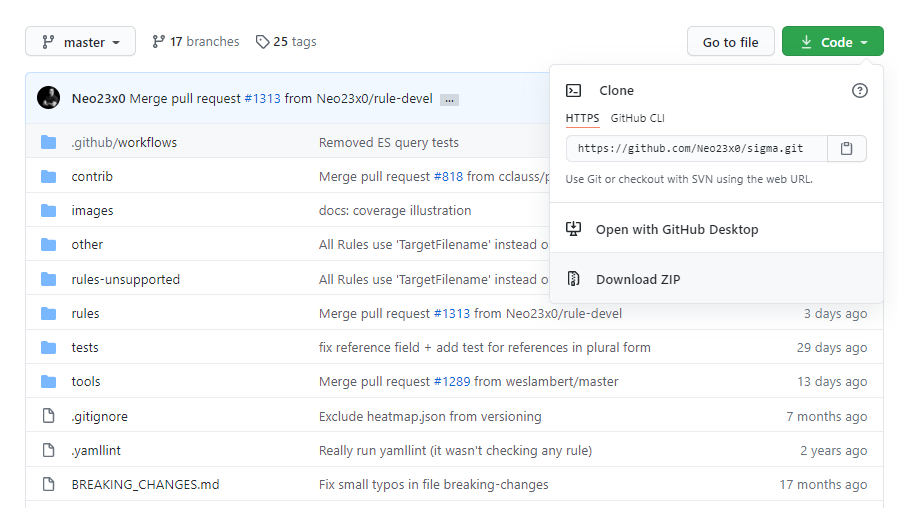
Task: Open 'Removed ES query tests' commit
Action: pyautogui.click(x=389, y=143)
